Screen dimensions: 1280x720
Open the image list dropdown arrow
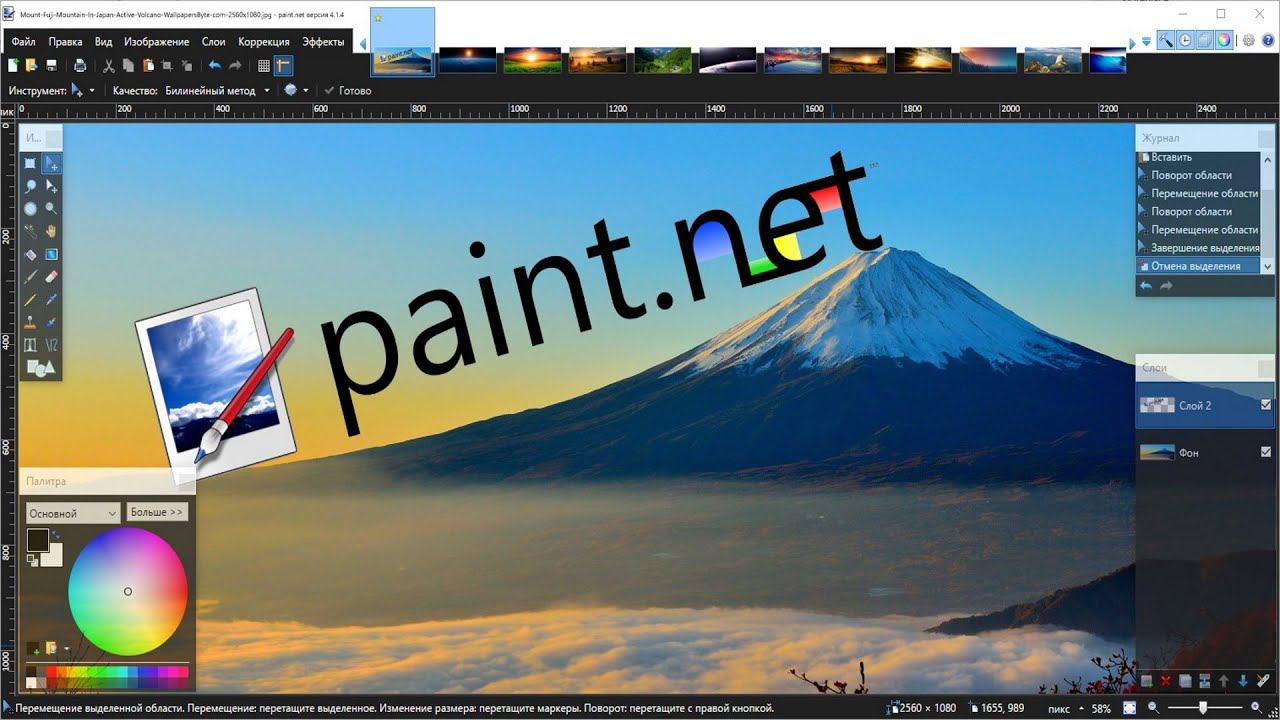pyautogui.click(x=1146, y=42)
